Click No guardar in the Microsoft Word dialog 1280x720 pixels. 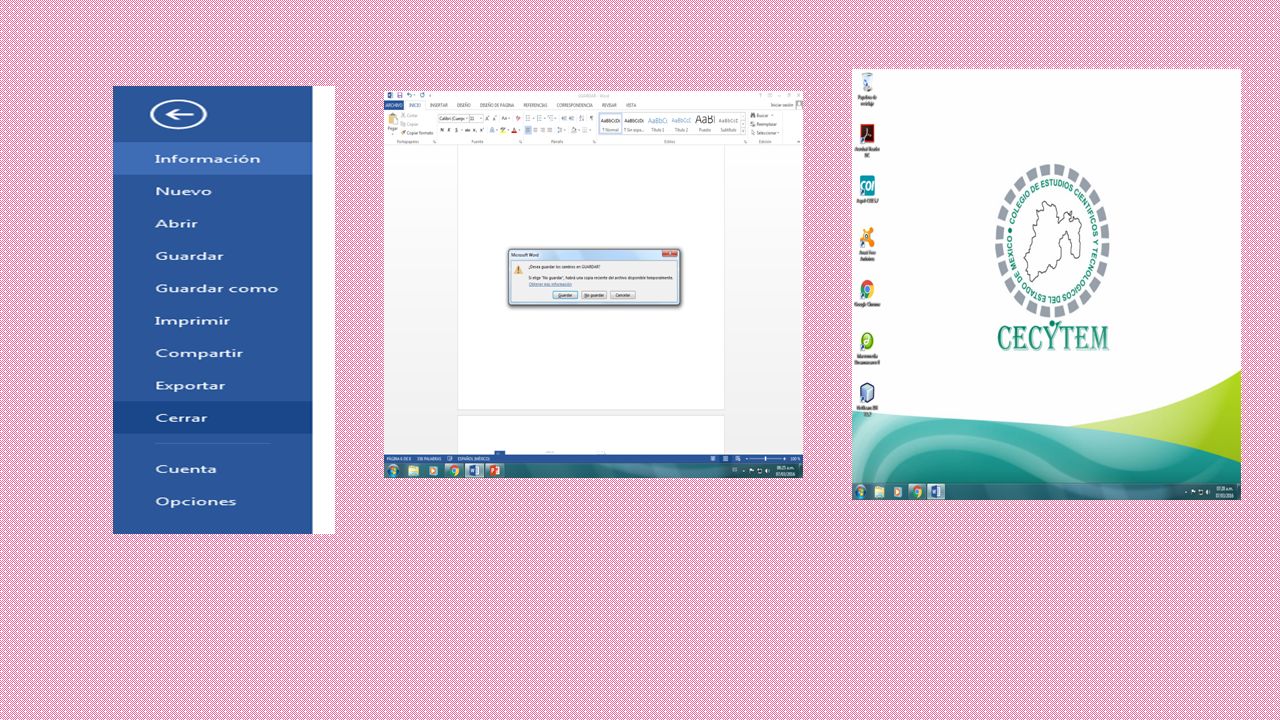pyautogui.click(x=594, y=295)
